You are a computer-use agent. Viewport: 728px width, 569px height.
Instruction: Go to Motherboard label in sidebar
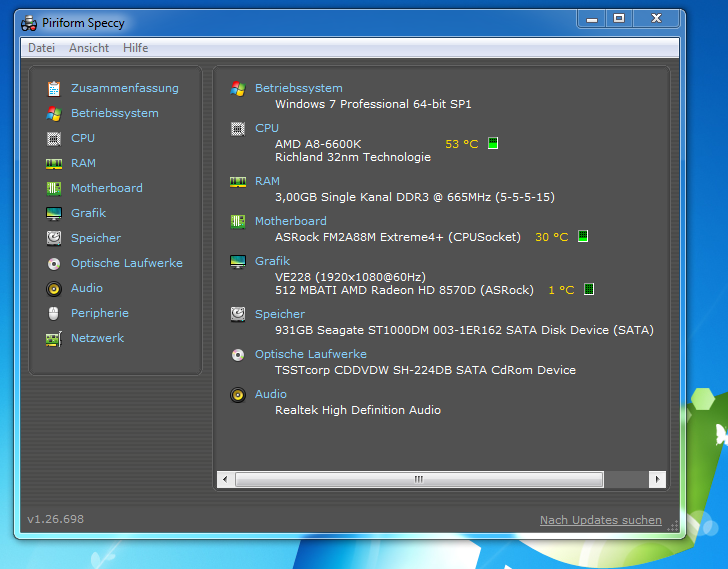[107, 188]
